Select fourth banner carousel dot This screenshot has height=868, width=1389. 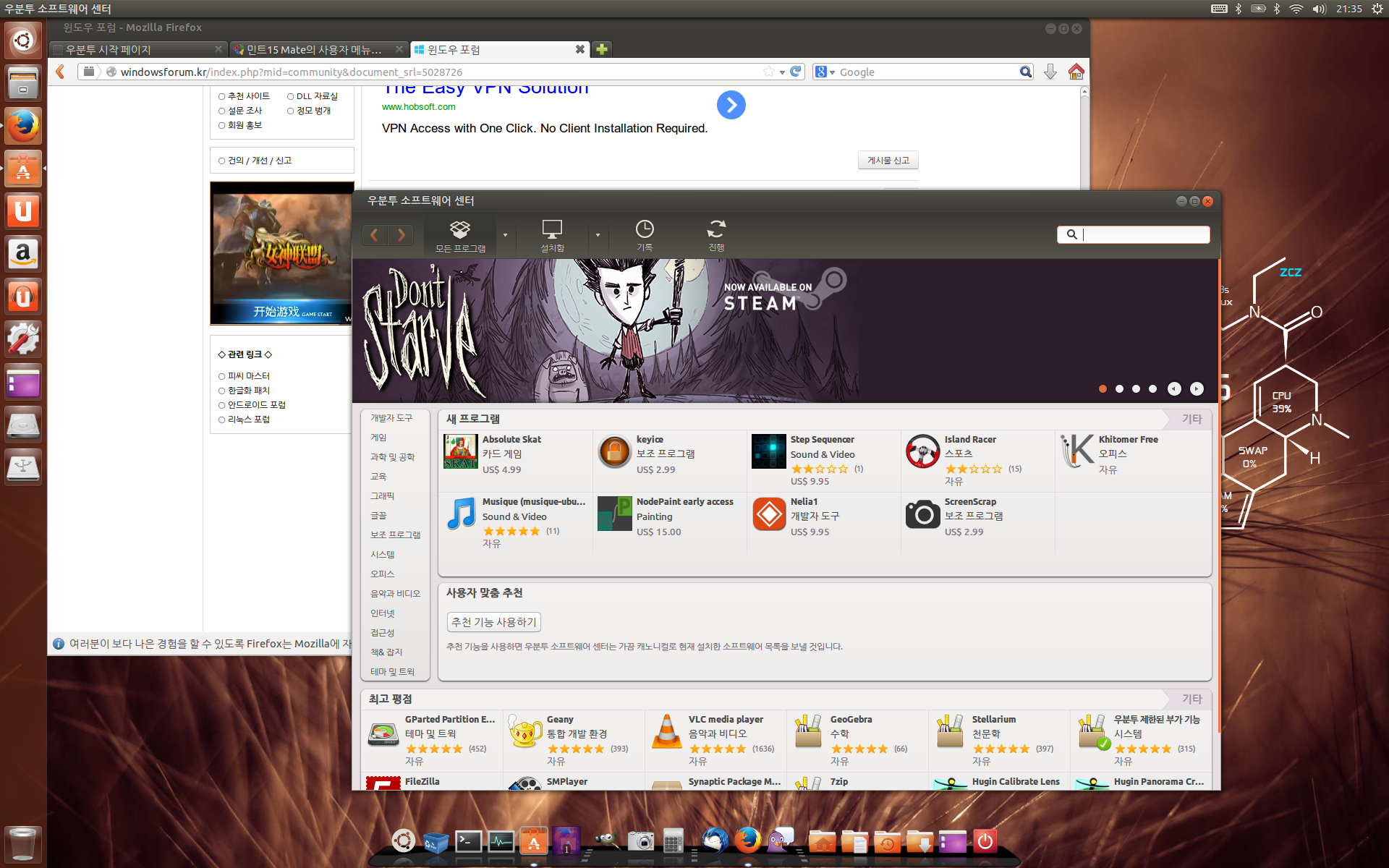(x=1152, y=389)
